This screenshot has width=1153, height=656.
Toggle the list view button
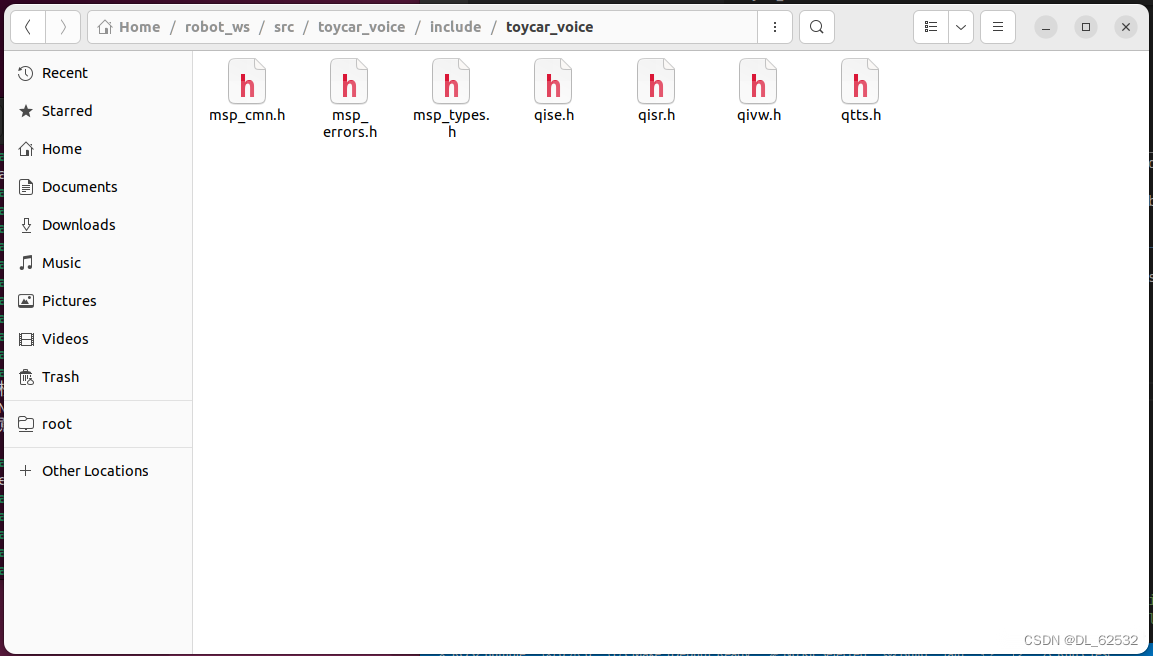[x=931, y=27]
